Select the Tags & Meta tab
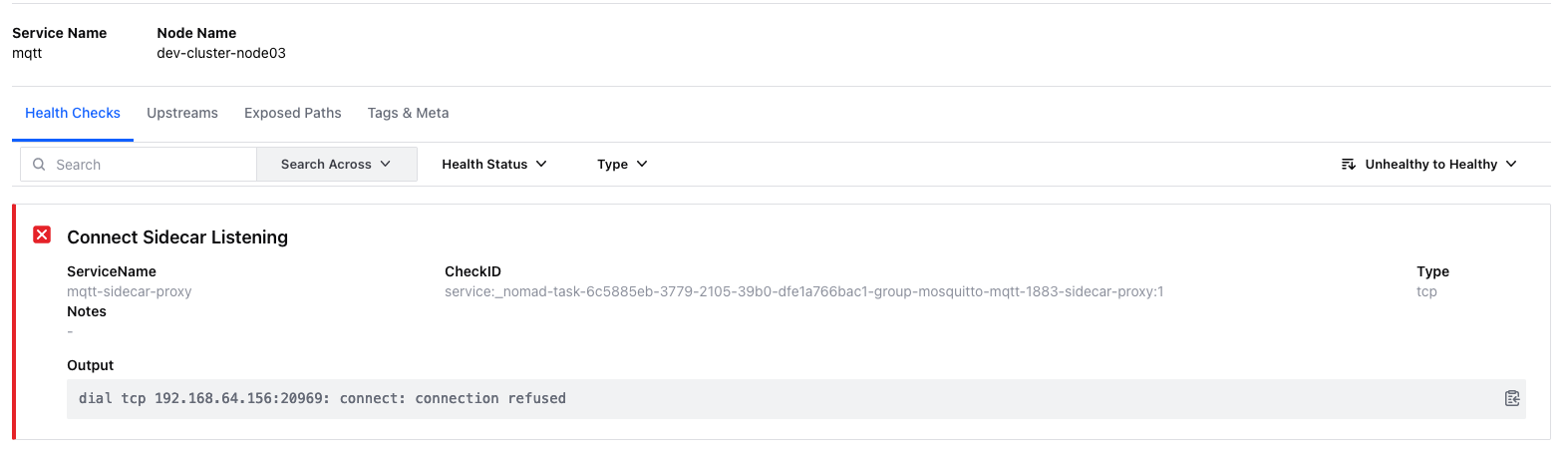Screen dimensions: 1568x461 (x=408, y=113)
